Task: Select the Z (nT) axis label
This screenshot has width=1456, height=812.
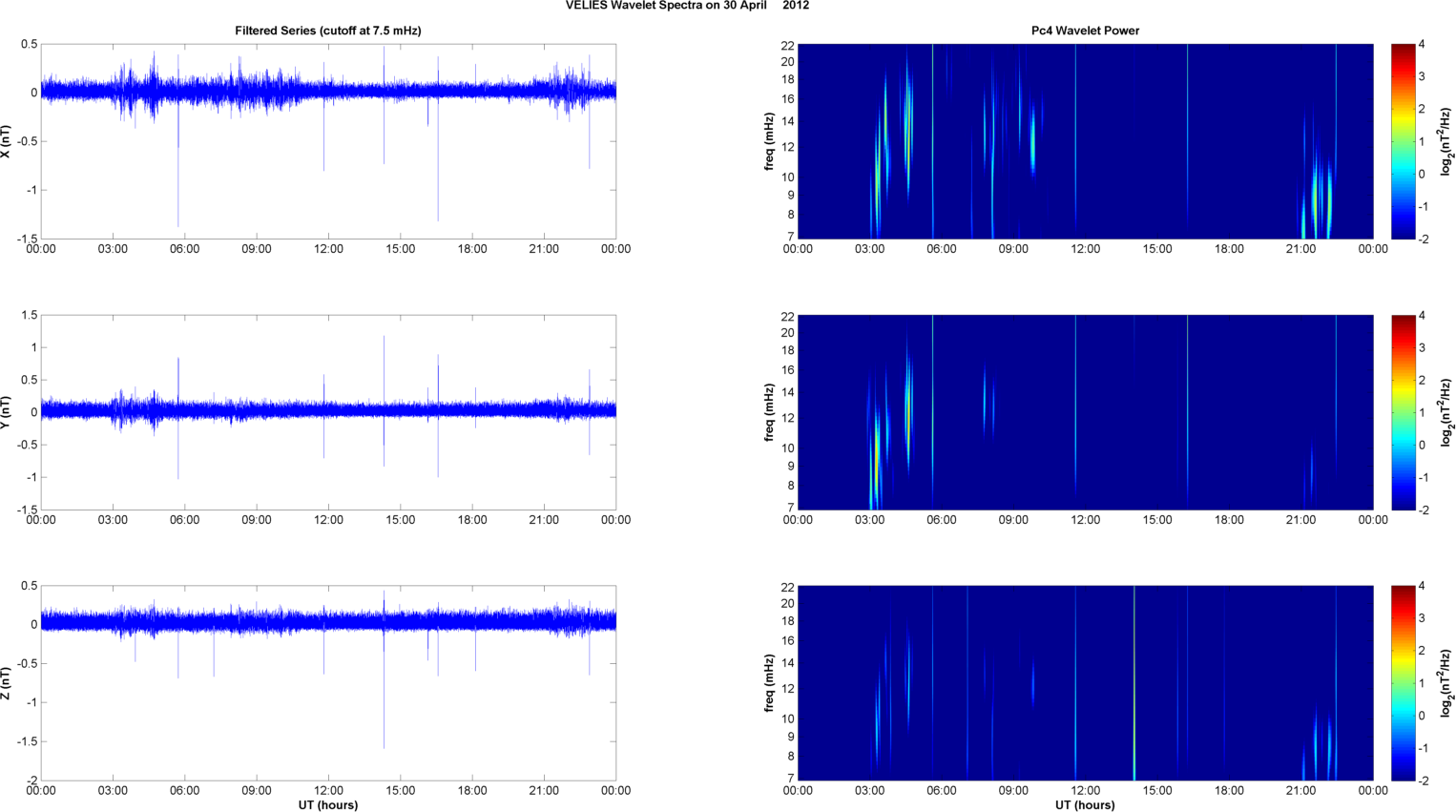Action: (7, 683)
